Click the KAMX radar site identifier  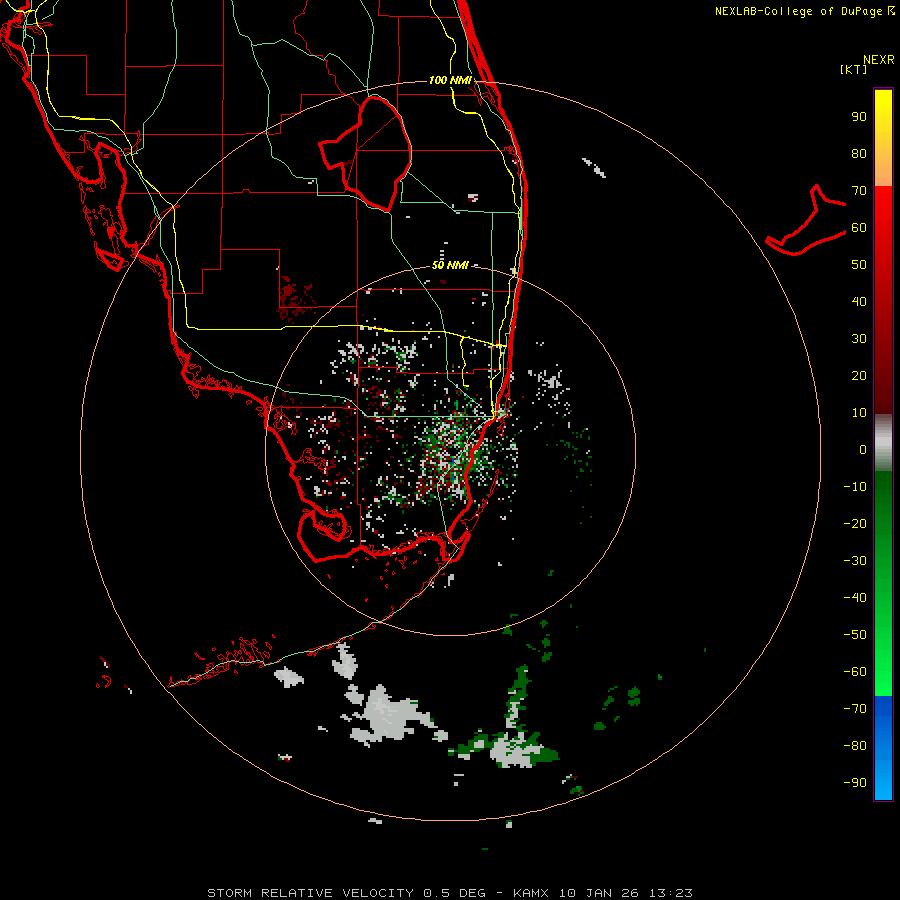pyautogui.click(x=531, y=893)
